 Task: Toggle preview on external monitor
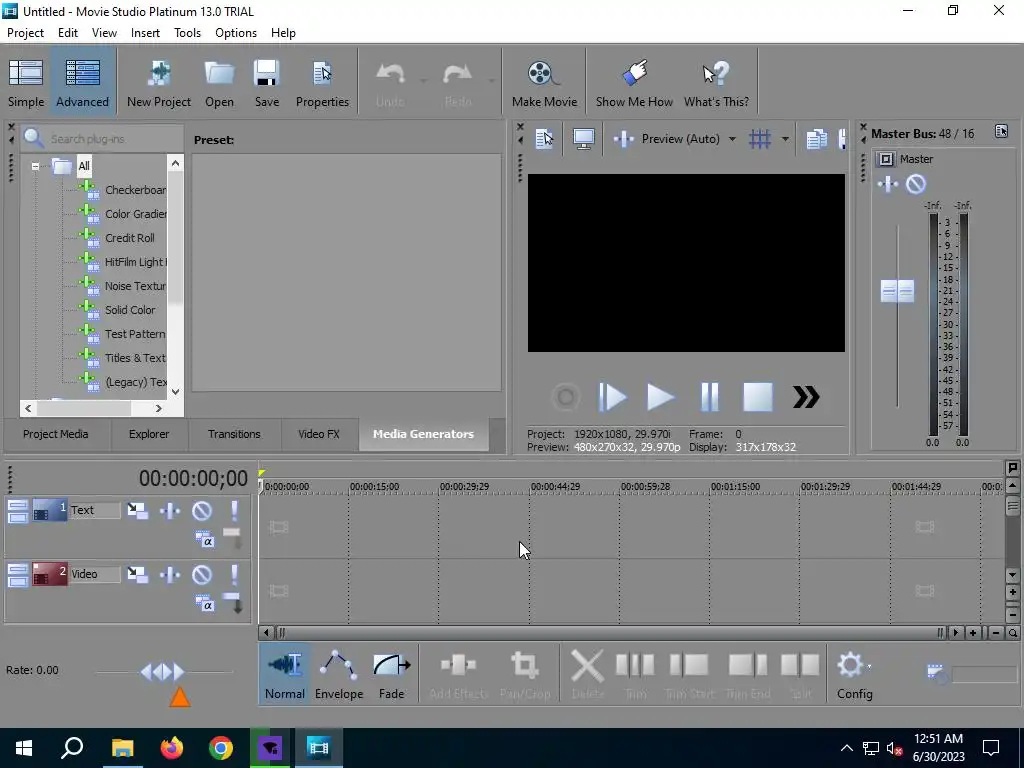(583, 138)
